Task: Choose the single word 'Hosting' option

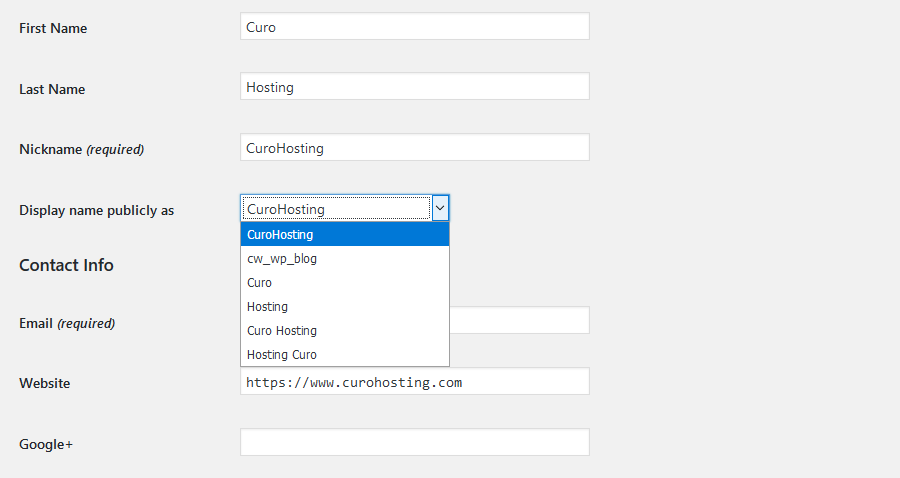Action: [345, 306]
